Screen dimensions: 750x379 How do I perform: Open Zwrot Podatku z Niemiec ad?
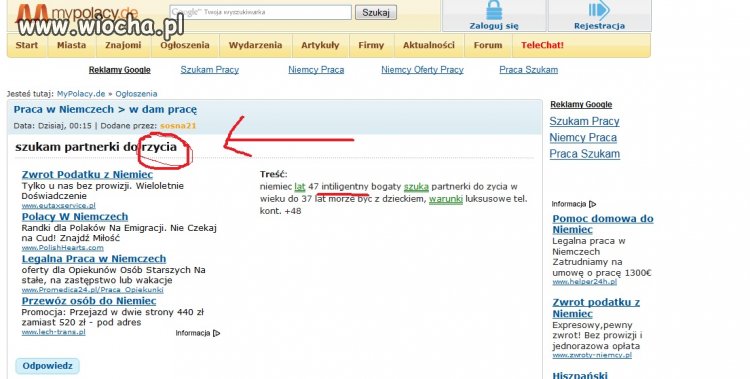[x=88, y=175]
